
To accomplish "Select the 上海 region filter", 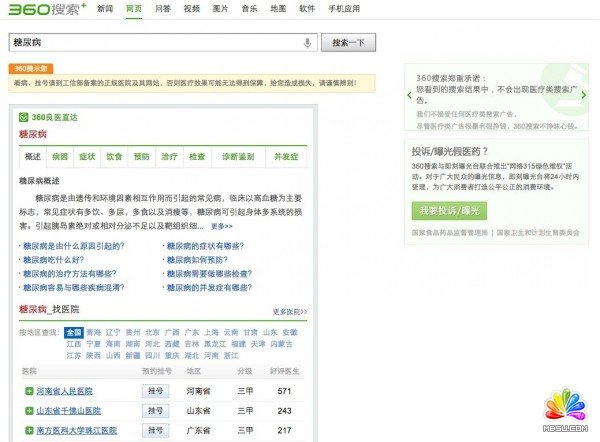I will pyautogui.click(x=211, y=332).
